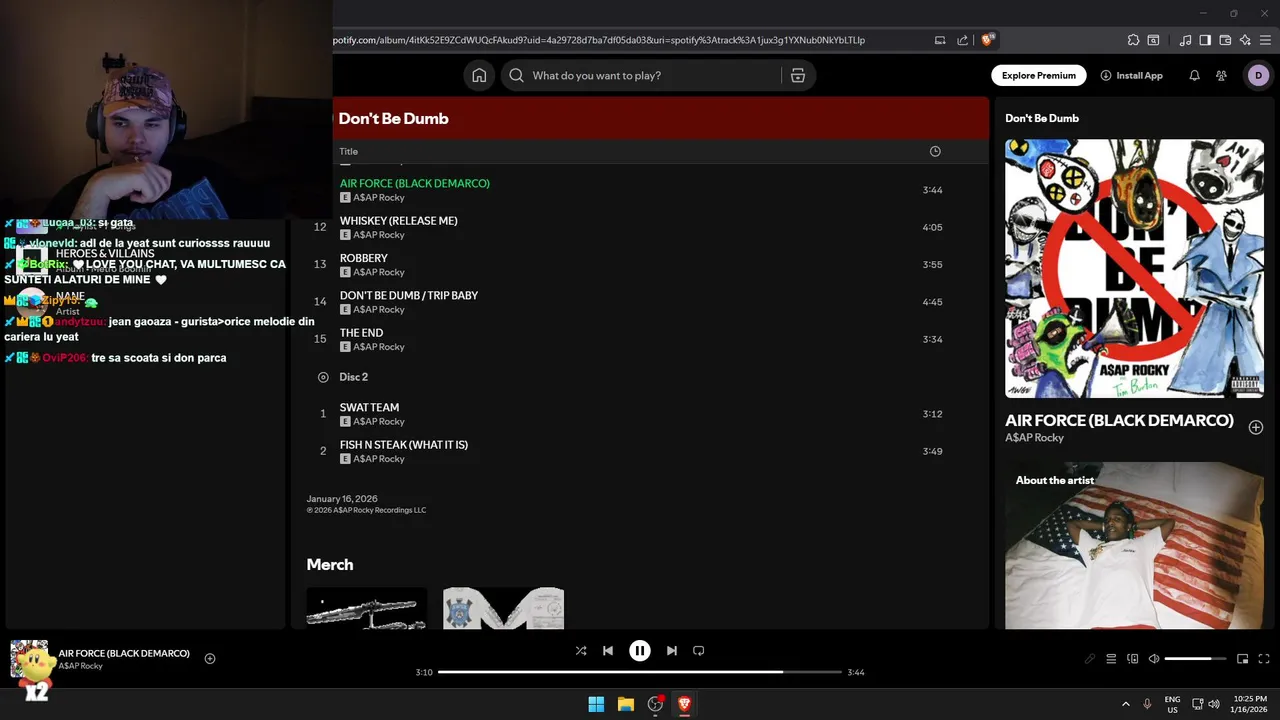
Task: Open the Install App link
Action: (1131, 76)
